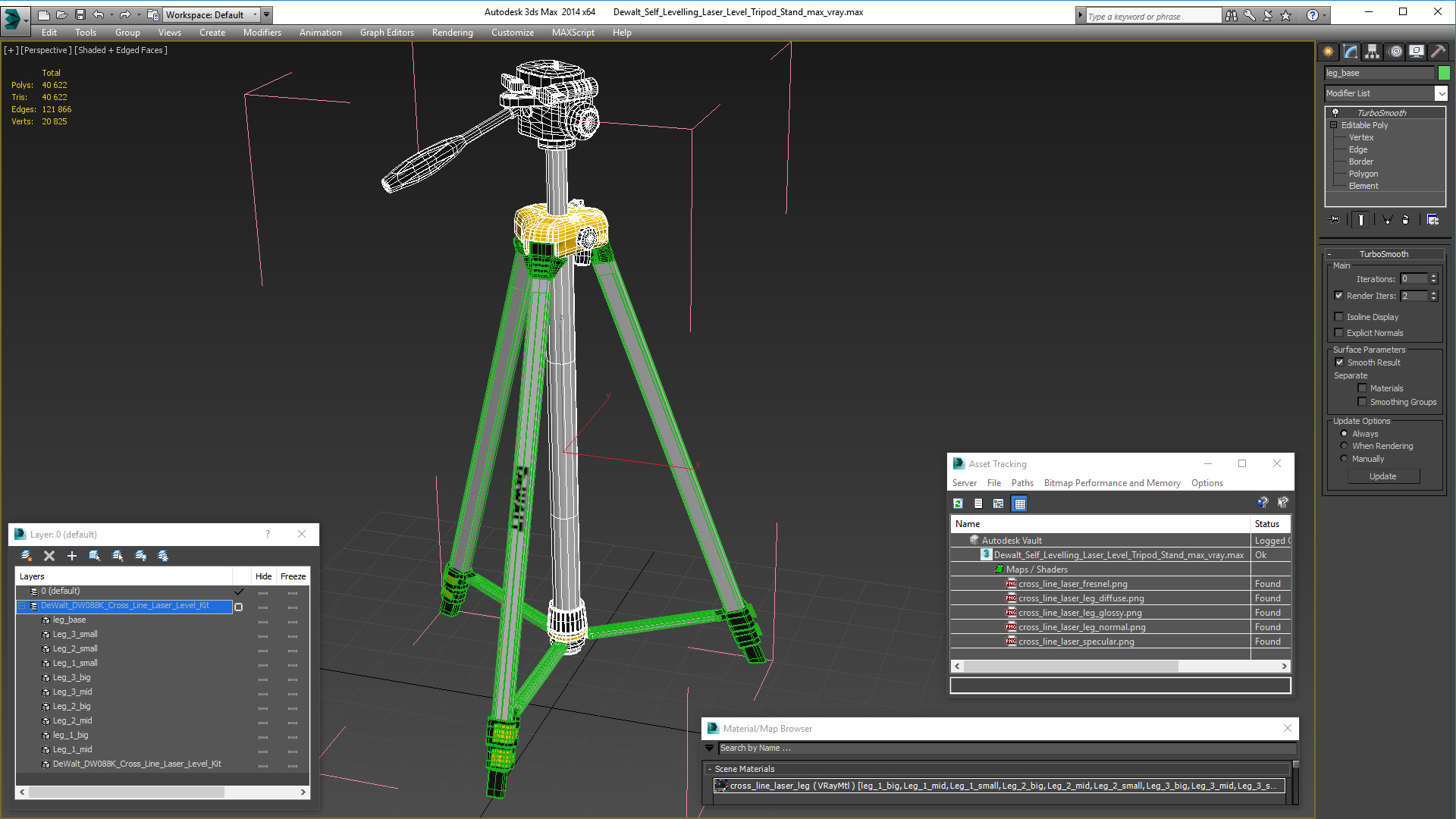The width and height of the screenshot is (1456, 819).
Task: Click the Perspective viewport label
Action: pos(46,50)
